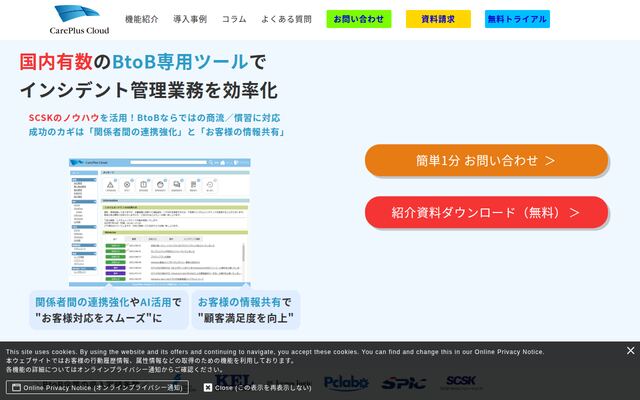
Task: Open the 機能紹介 menu item
Action: 142,19
